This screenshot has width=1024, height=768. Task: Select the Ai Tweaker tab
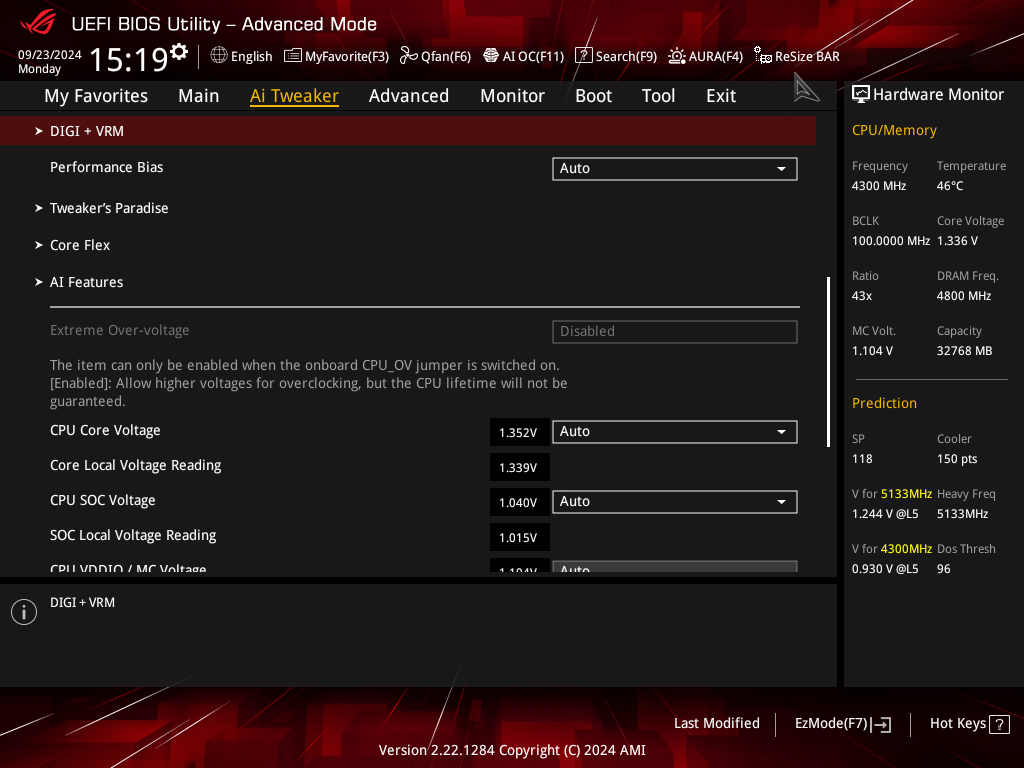coord(294,96)
